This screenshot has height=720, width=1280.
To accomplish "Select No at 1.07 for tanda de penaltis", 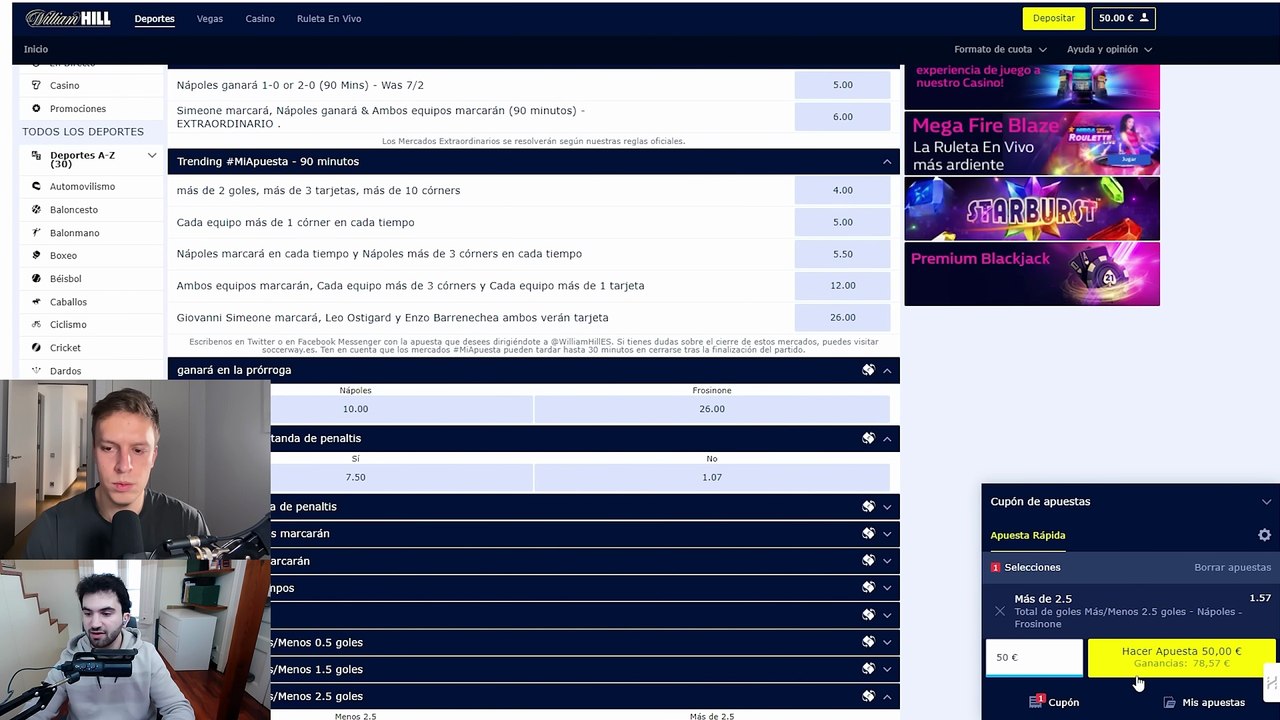I will pos(712,477).
